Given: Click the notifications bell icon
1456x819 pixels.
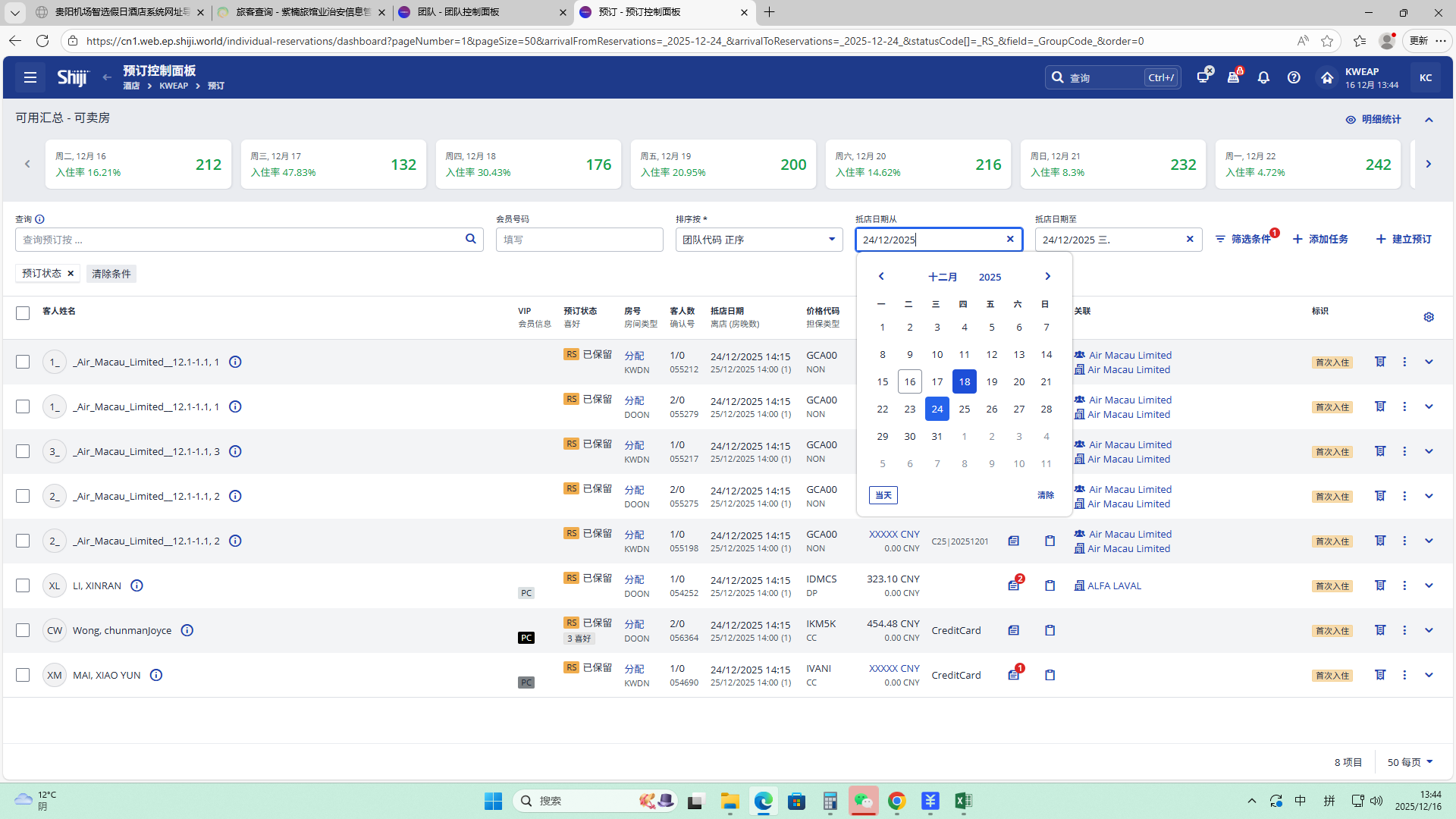Looking at the screenshot, I should [1263, 77].
